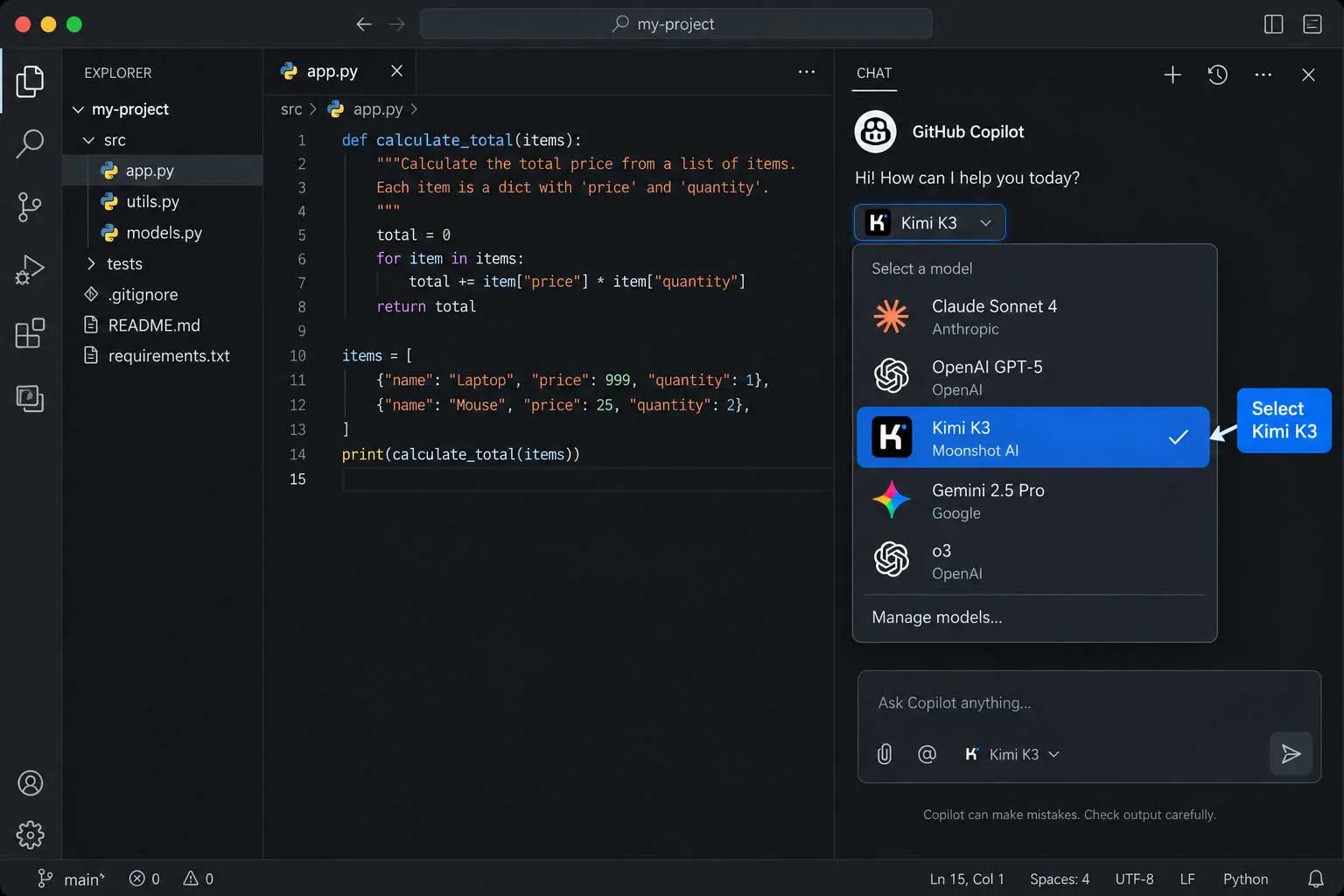
Task: Select the CHAT panel tab
Action: [x=874, y=73]
